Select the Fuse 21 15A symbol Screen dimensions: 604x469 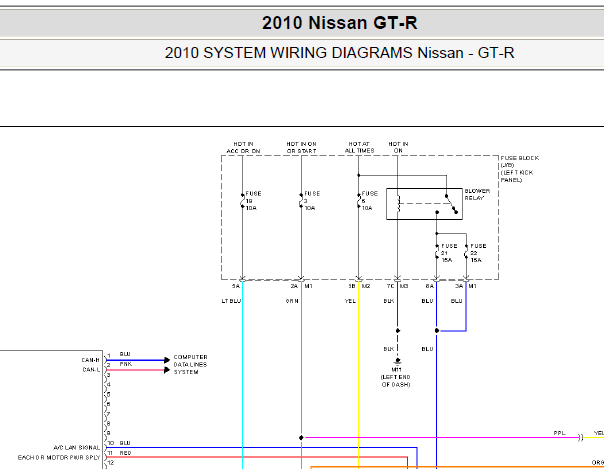(437, 252)
